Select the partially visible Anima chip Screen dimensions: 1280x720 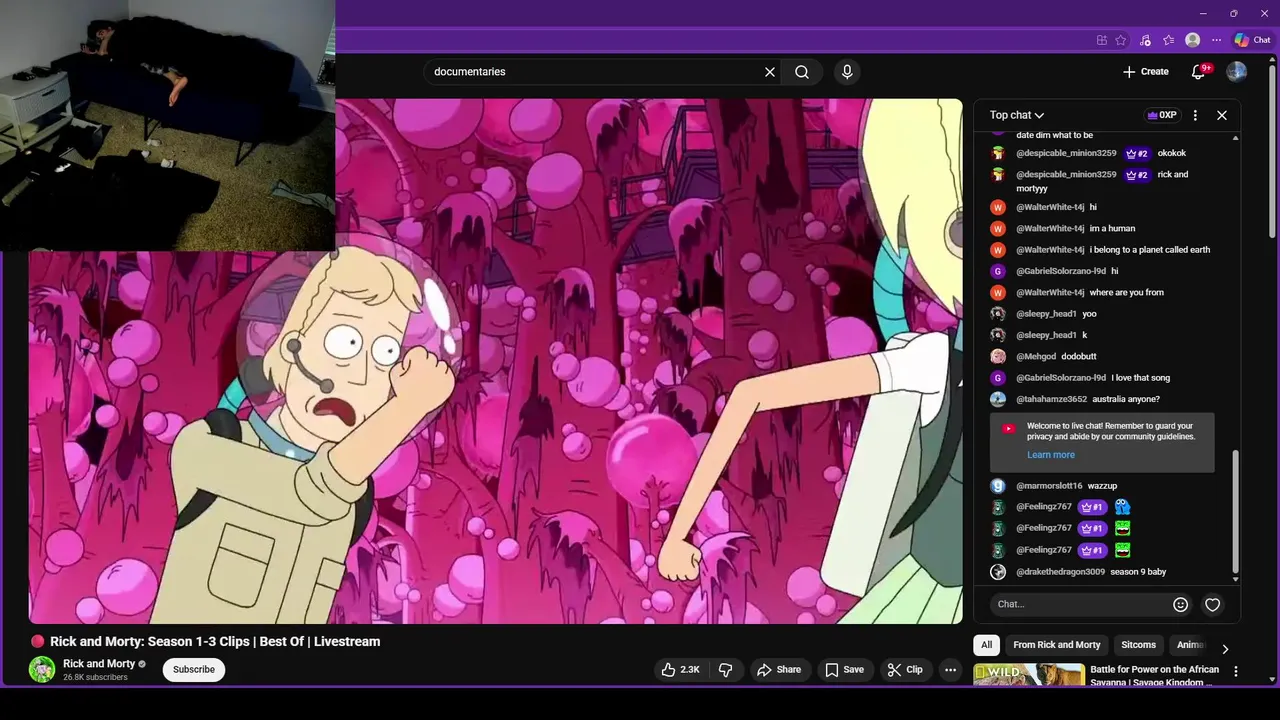coord(1190,645)
